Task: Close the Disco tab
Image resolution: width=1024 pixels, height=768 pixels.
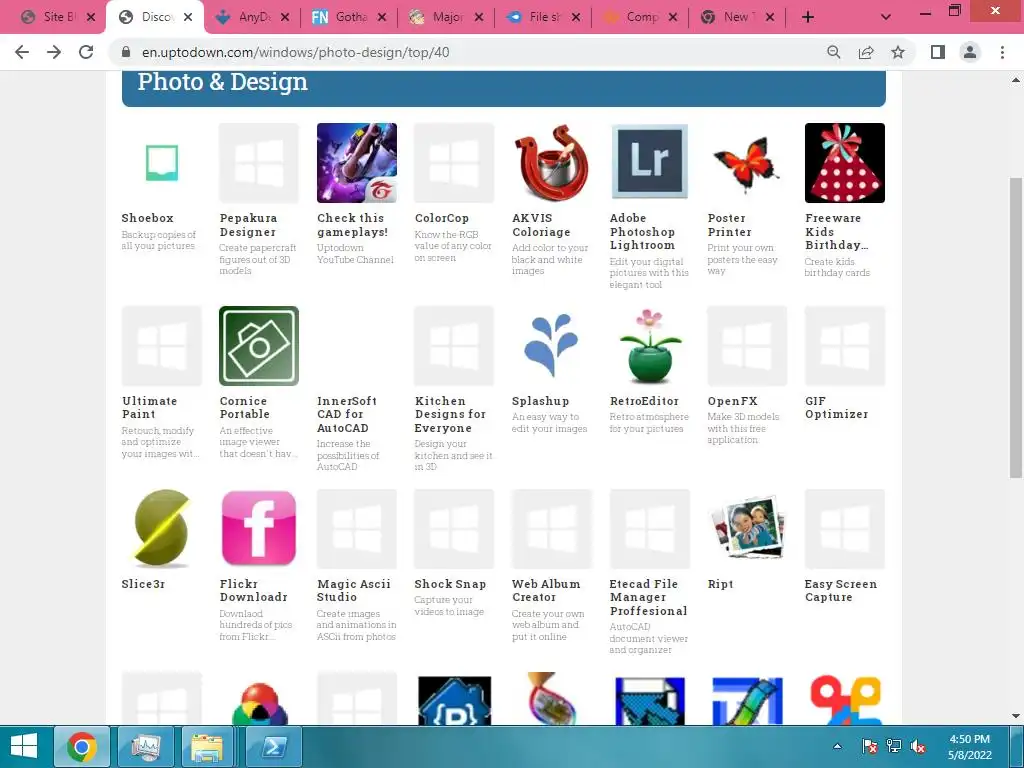Action: [x=188, y=17]
